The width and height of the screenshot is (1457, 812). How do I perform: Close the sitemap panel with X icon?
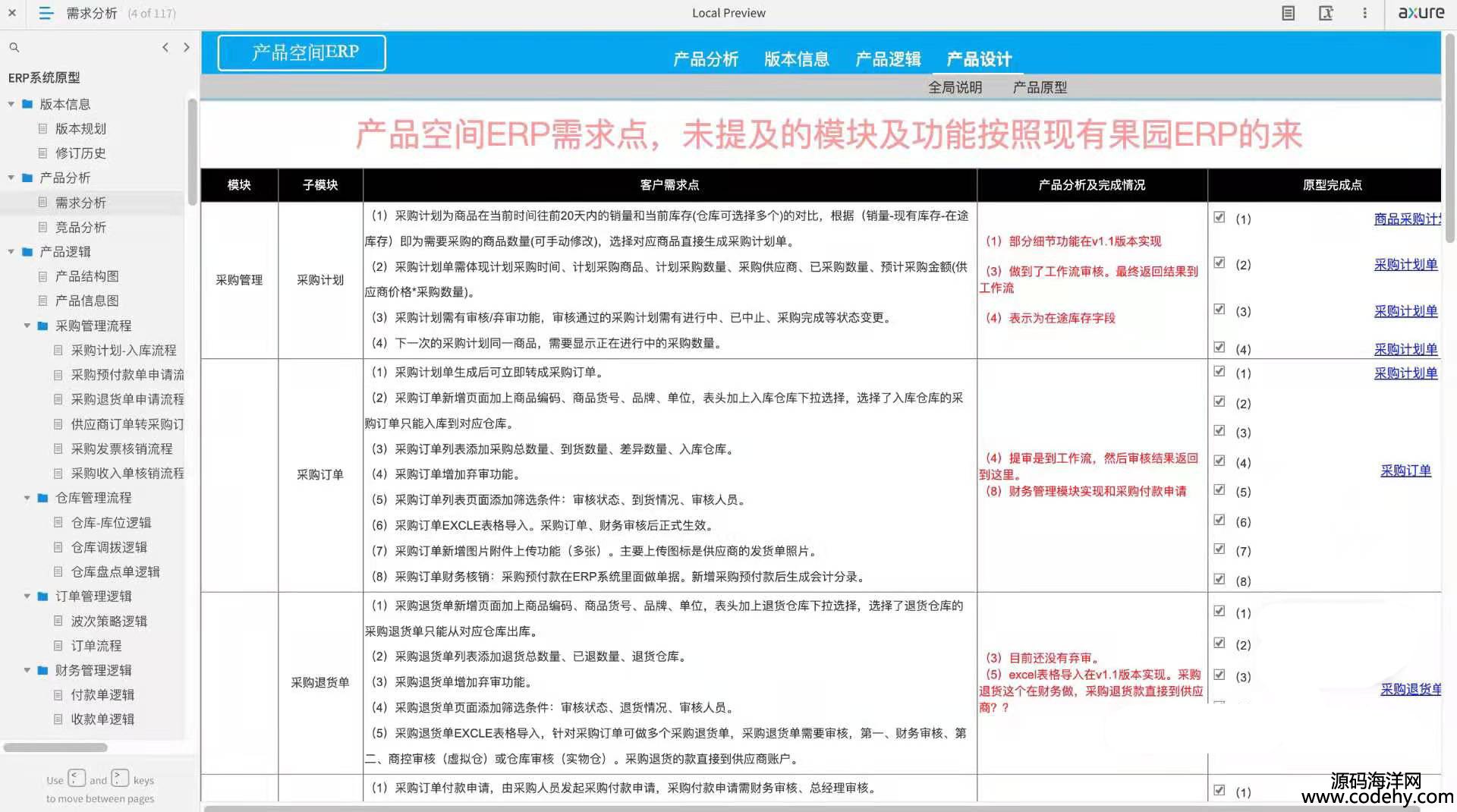[x=12, y=13]
